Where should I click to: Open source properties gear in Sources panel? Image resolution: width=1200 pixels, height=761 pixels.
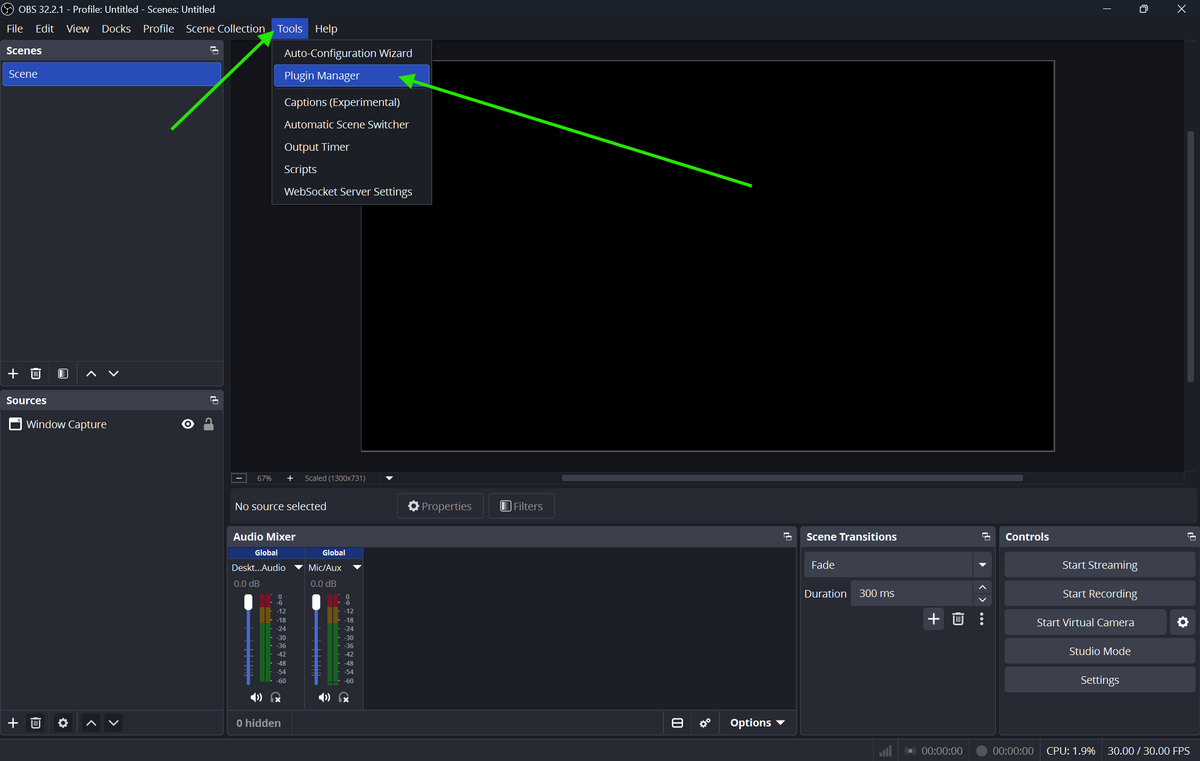[x=63, y=723]
